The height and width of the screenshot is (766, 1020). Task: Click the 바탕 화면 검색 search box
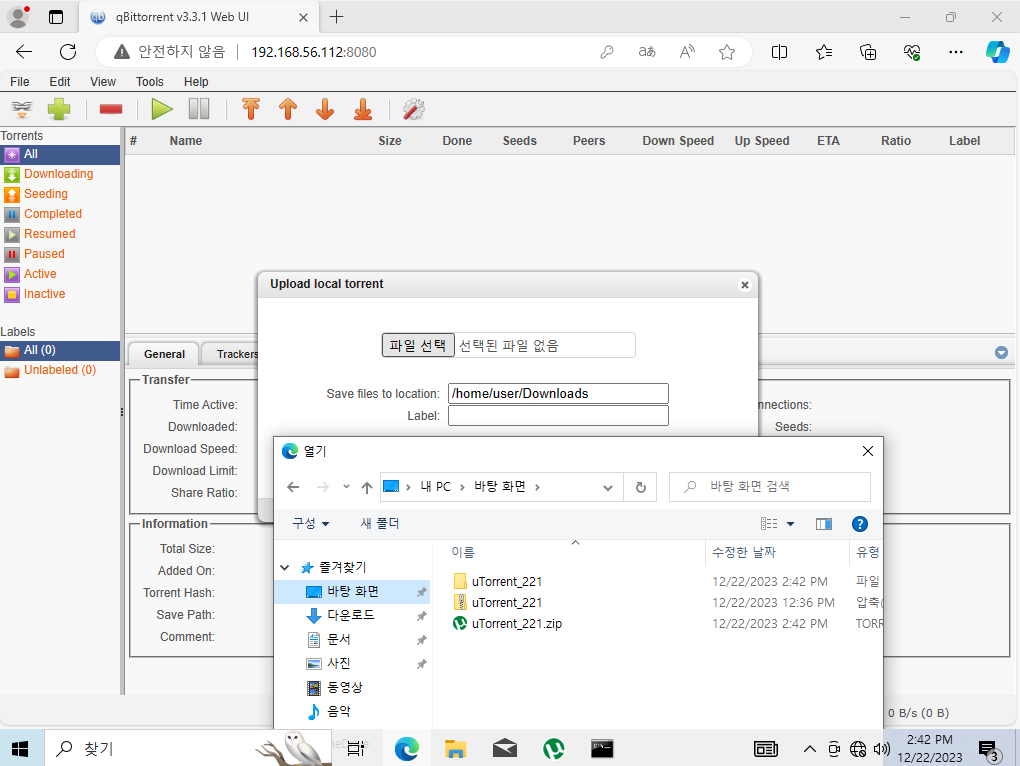point(770,486)
